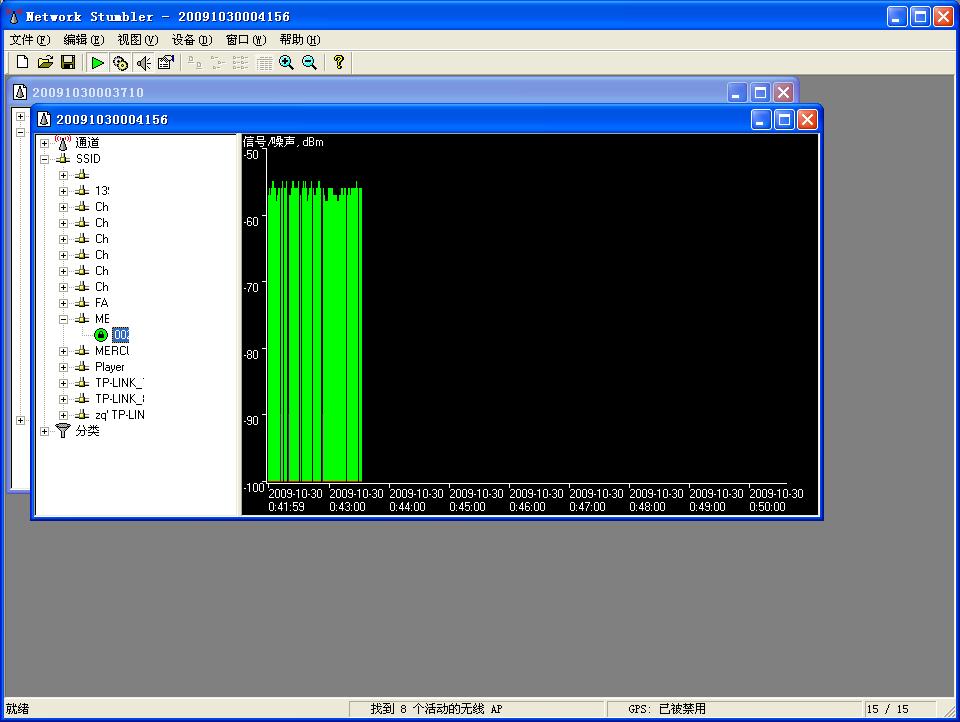The width and height of the screenshot is (960, 722).
Task: Toggle auto-configure with the gears icon
Action: (x=121, y=62)
